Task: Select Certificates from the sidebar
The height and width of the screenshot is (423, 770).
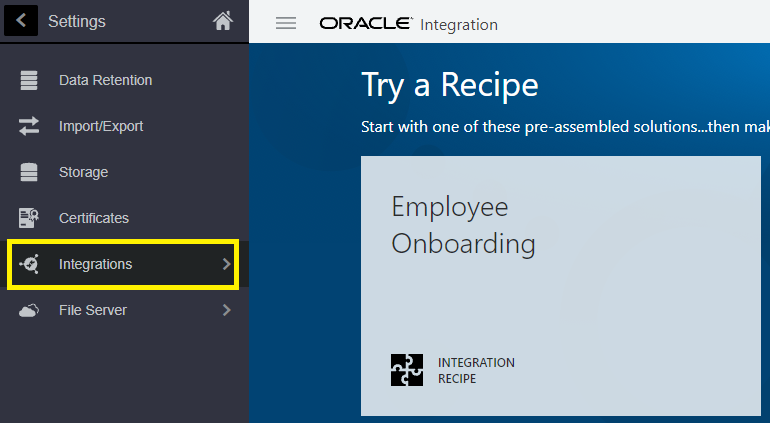Action: [x=94, y=218]
